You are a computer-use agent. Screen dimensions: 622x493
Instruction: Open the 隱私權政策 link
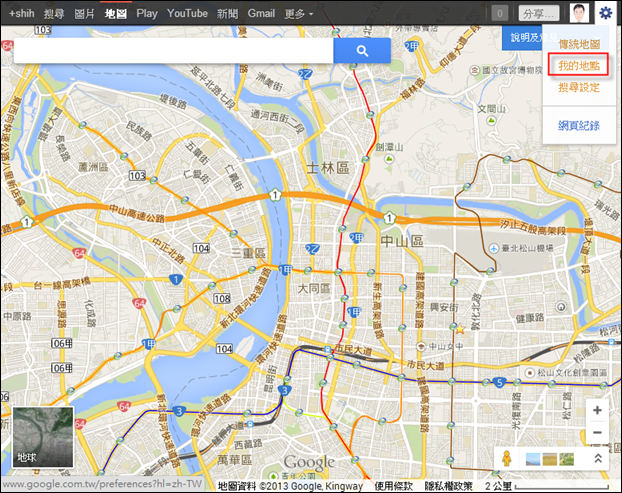coord(448,486)
